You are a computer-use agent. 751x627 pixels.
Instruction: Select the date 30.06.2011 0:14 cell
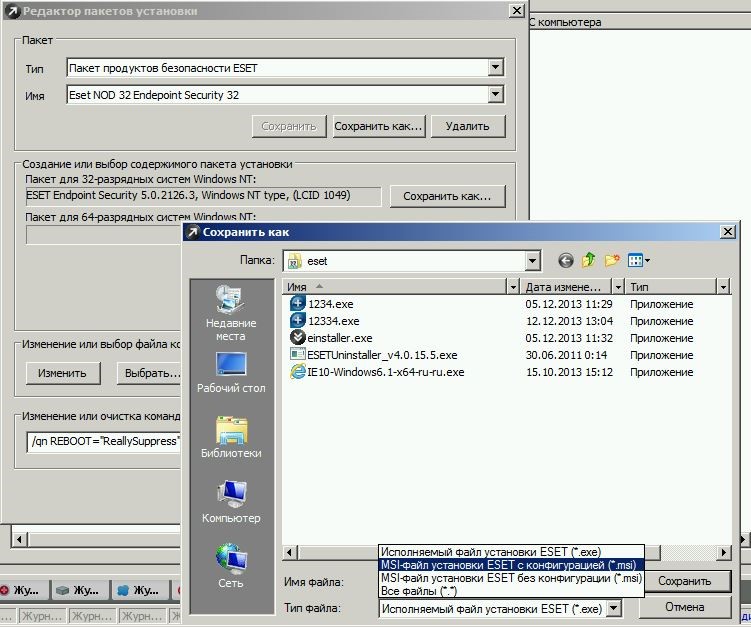click(566, 355)
